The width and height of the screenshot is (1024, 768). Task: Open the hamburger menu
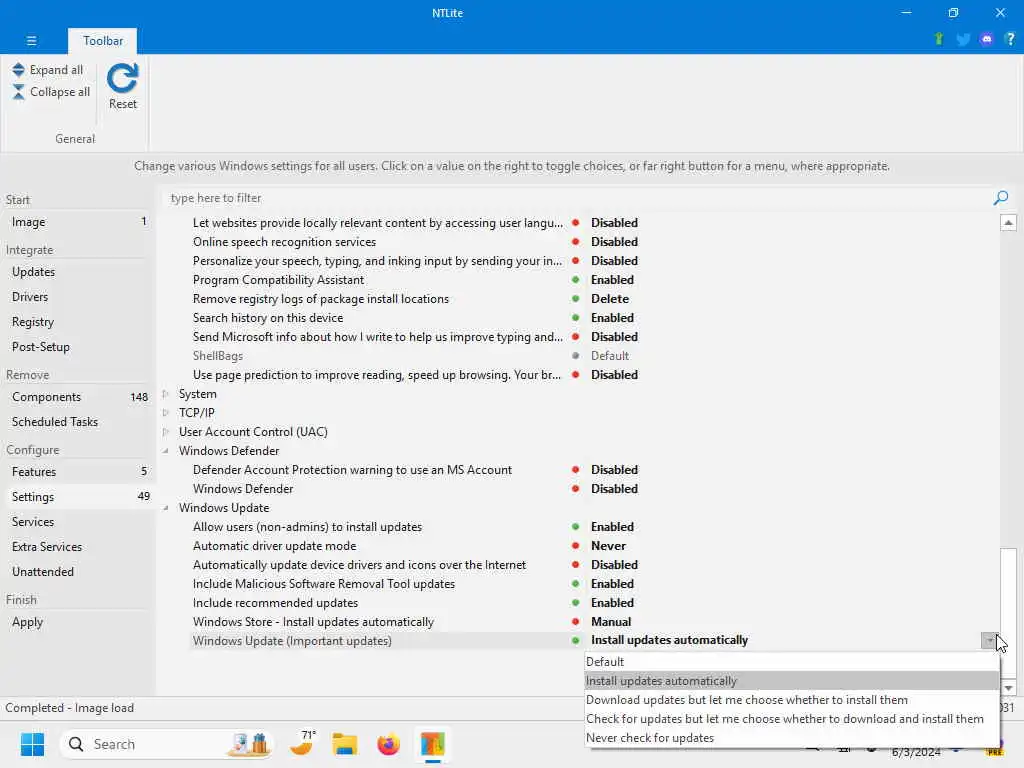click(x=31, y=40)
